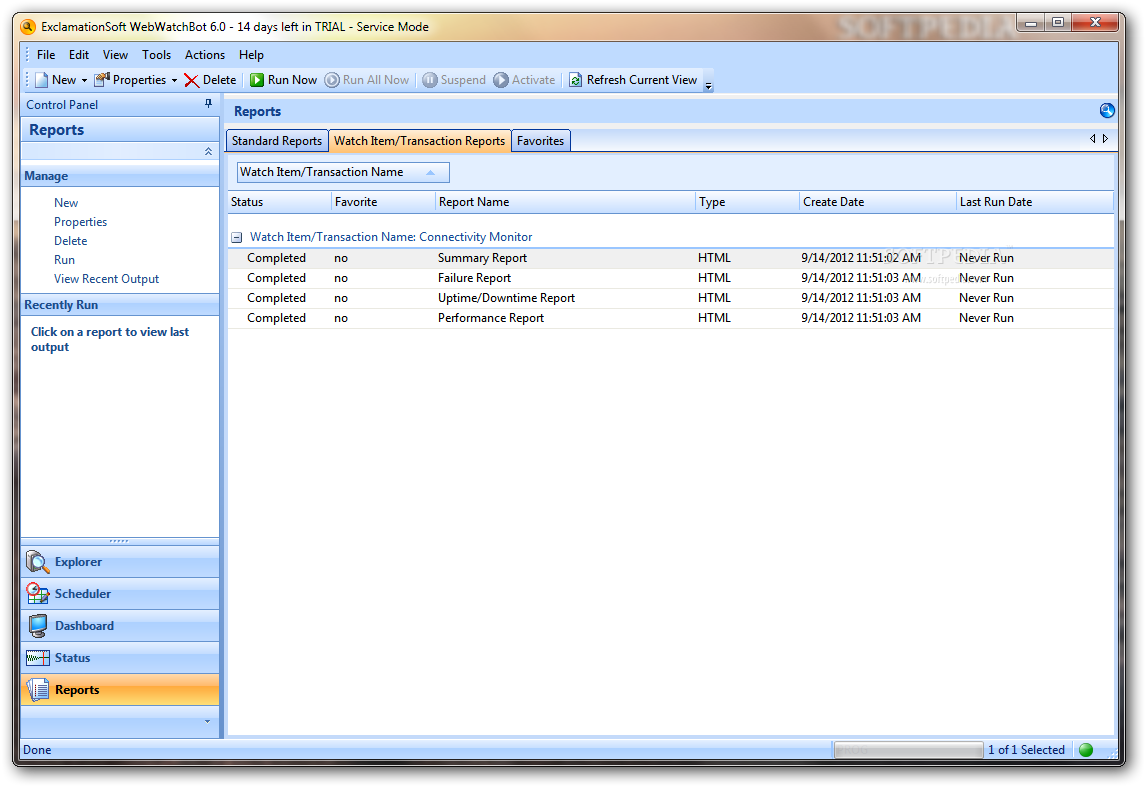The image size is (1146, 787).
Task: Switch to the Standard Reports tab
Action: (277, 141)
